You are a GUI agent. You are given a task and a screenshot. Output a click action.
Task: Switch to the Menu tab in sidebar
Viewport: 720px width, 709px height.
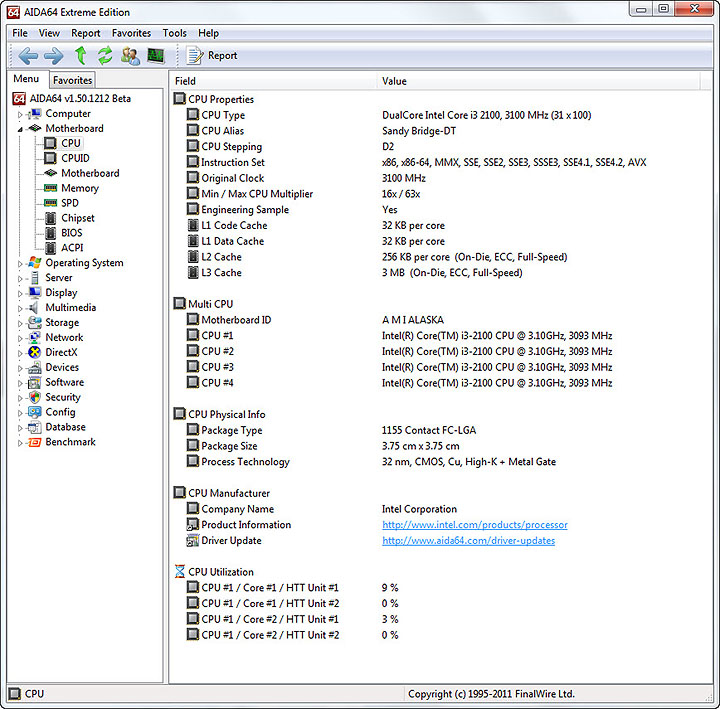tap(26, 79)
